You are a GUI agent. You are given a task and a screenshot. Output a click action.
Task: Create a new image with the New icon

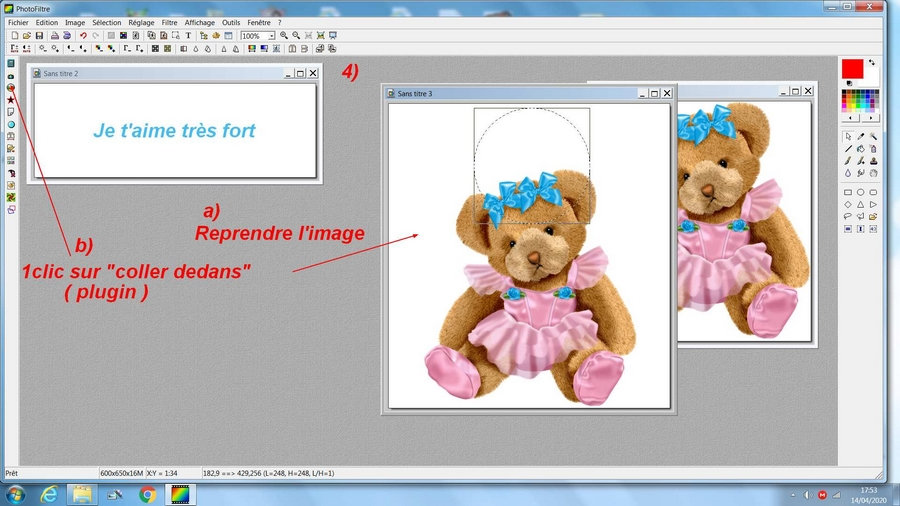(15, 36)
